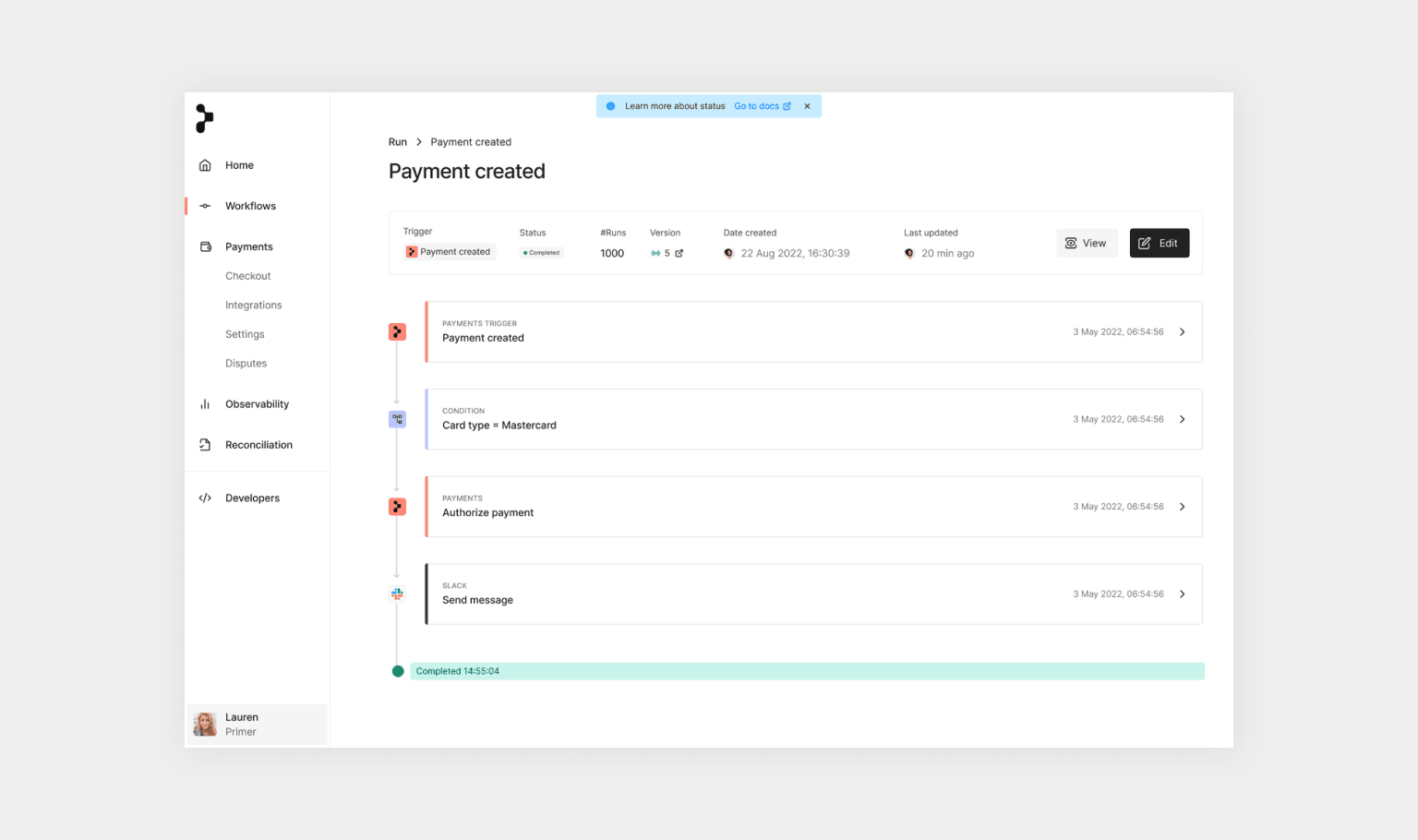Select the Integrations submenu item
The width and height of the screenshot is (1418, 840).
pos(254,306)
